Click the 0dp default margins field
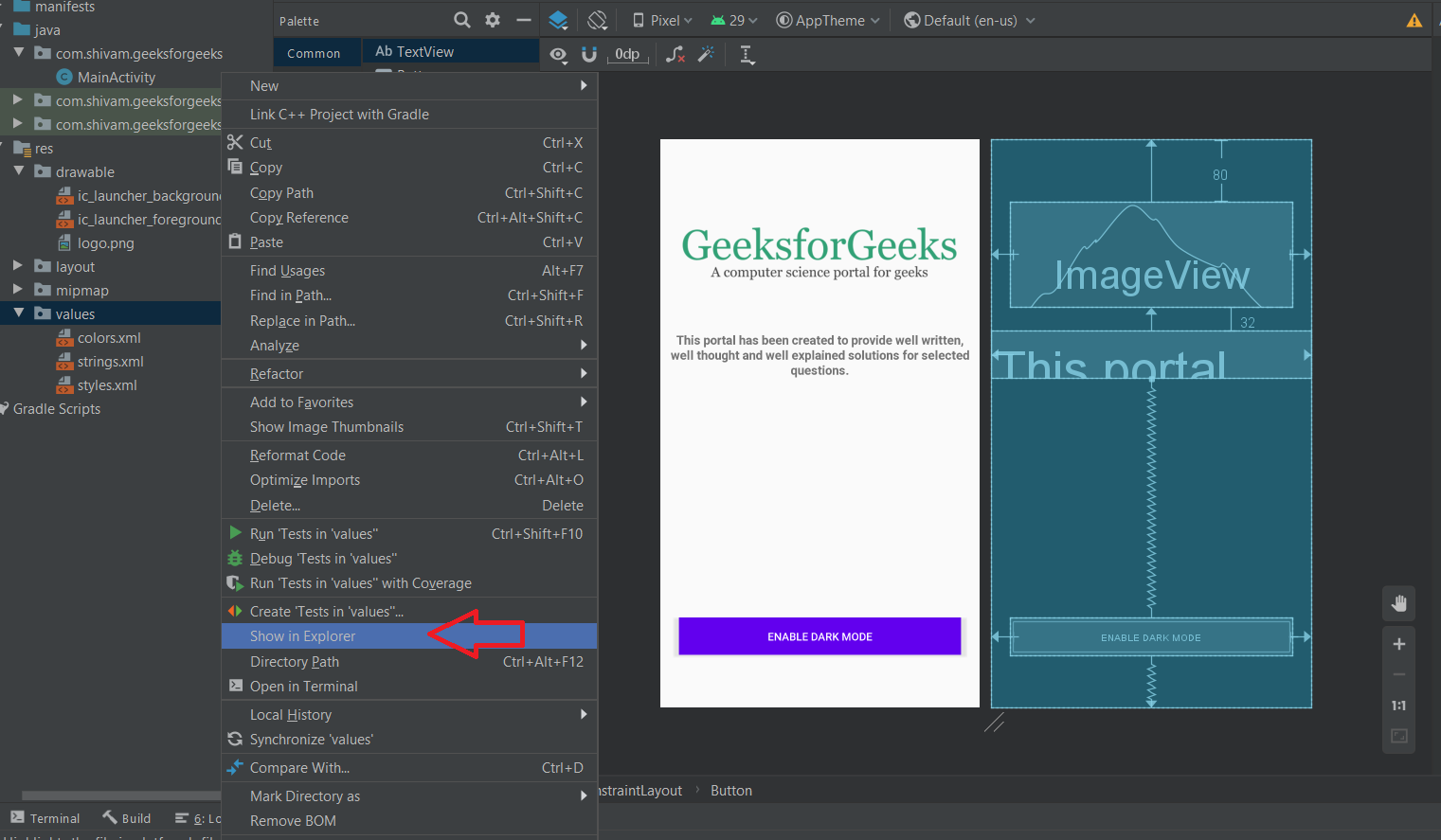 (627, 54)
